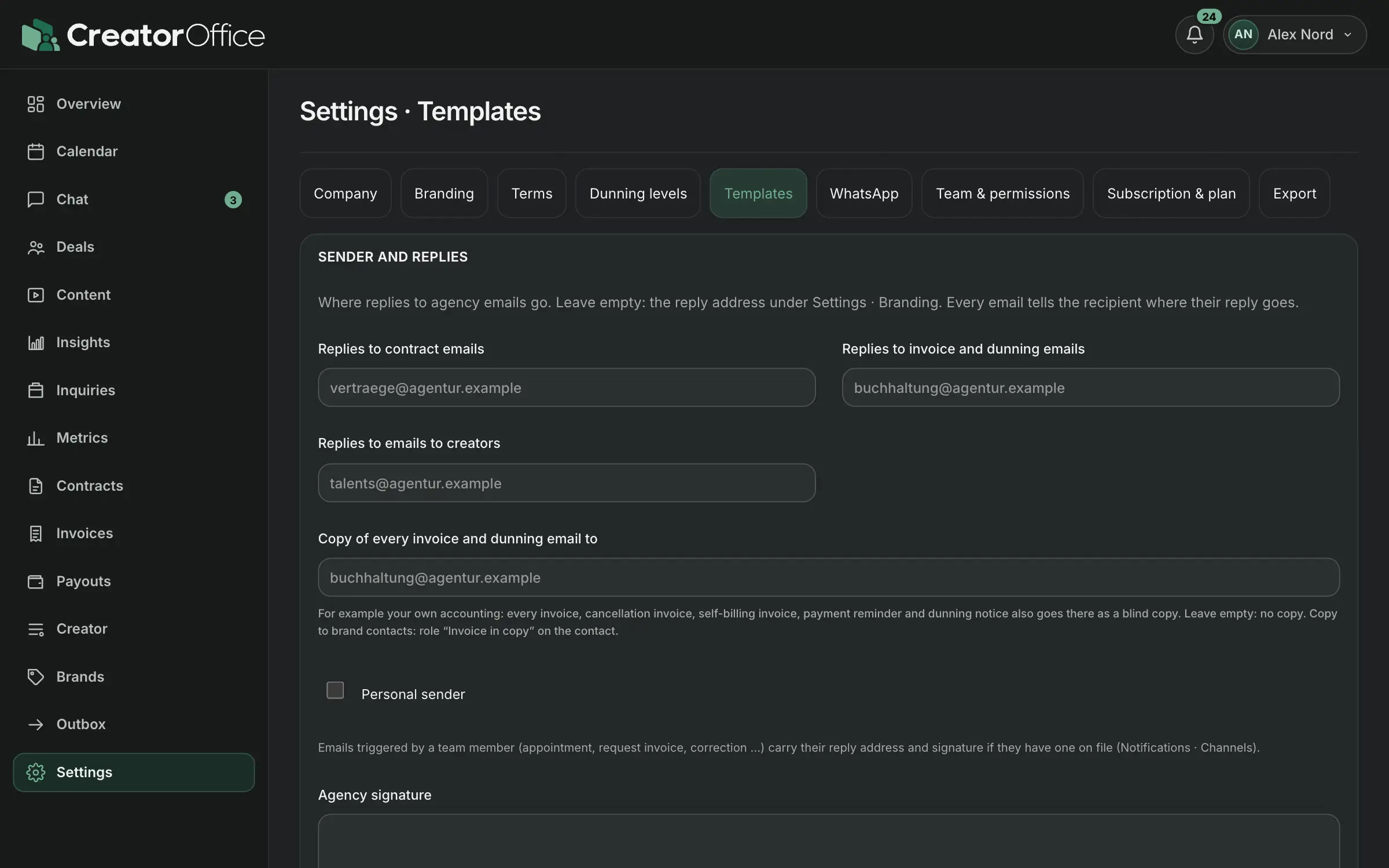Enable the Personal sender checkbox
Image resolution: width=1389 pixels, height=868 pixels.
point(335,690)
